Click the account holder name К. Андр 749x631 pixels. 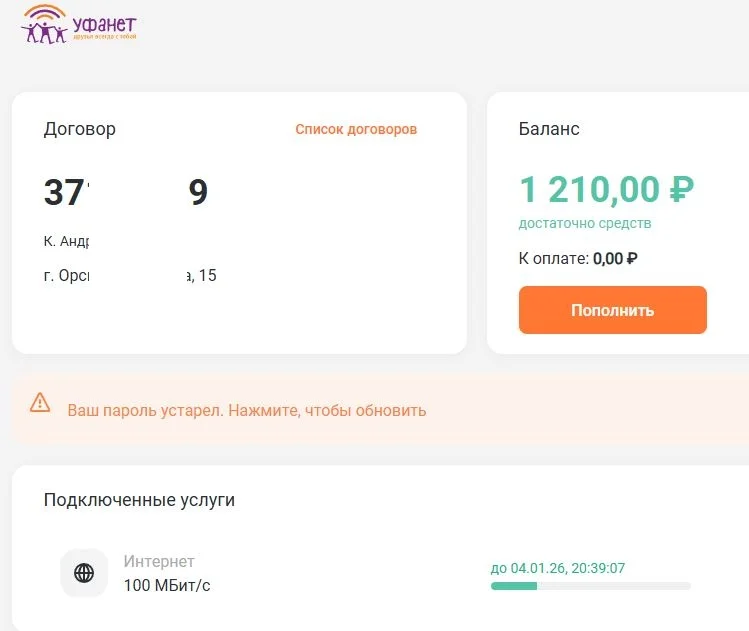tap(67, 241)
